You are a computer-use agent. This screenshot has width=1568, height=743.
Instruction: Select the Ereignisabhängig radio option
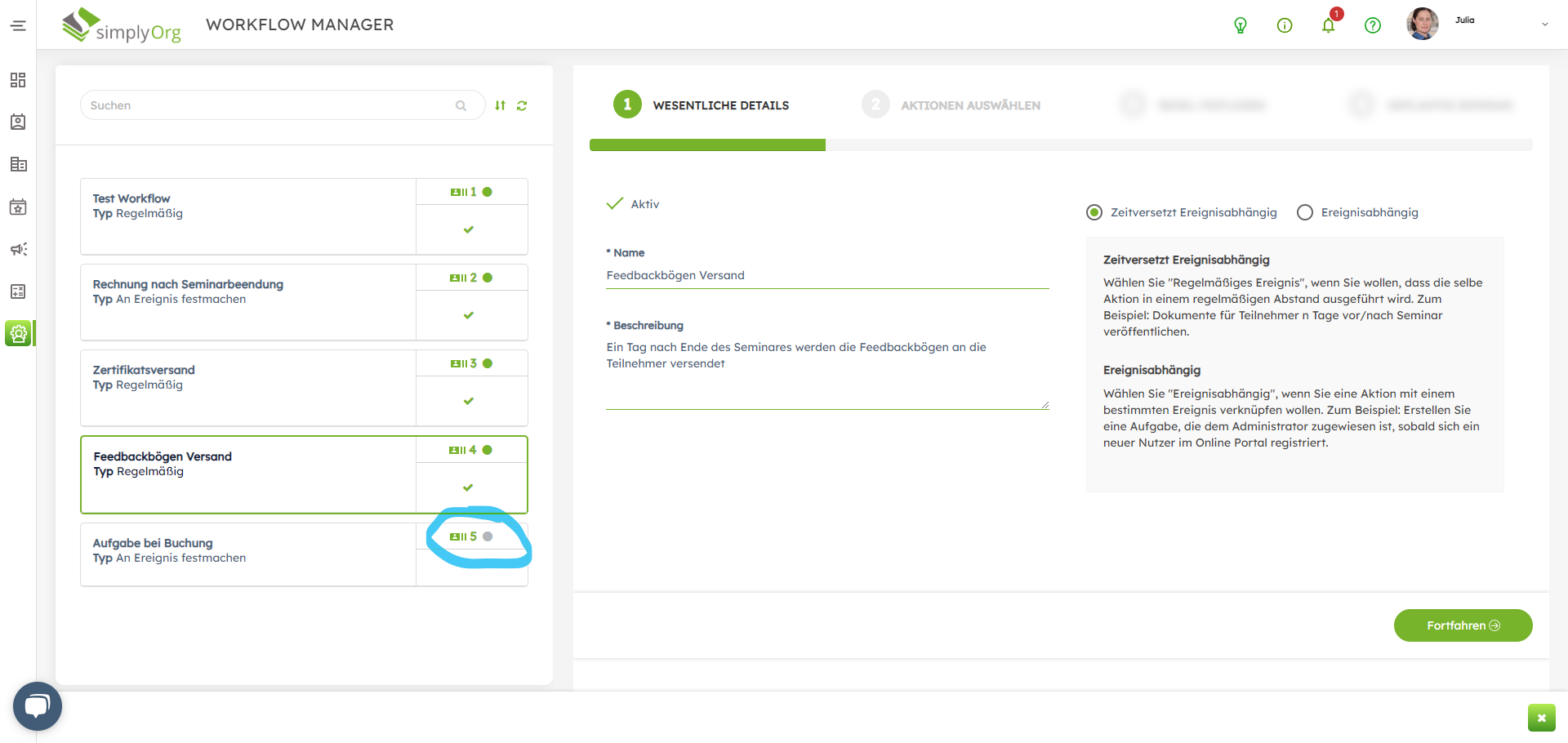1305,212
